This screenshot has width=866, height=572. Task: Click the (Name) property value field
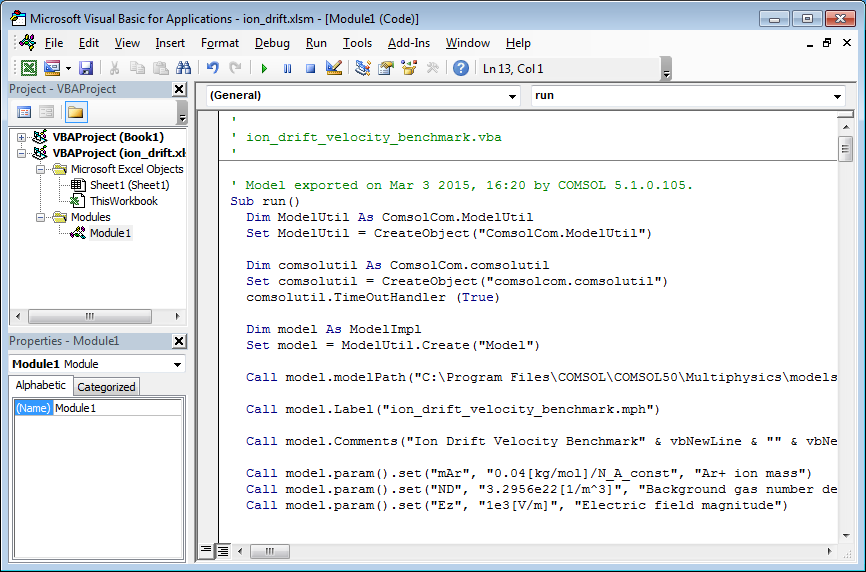117,408
